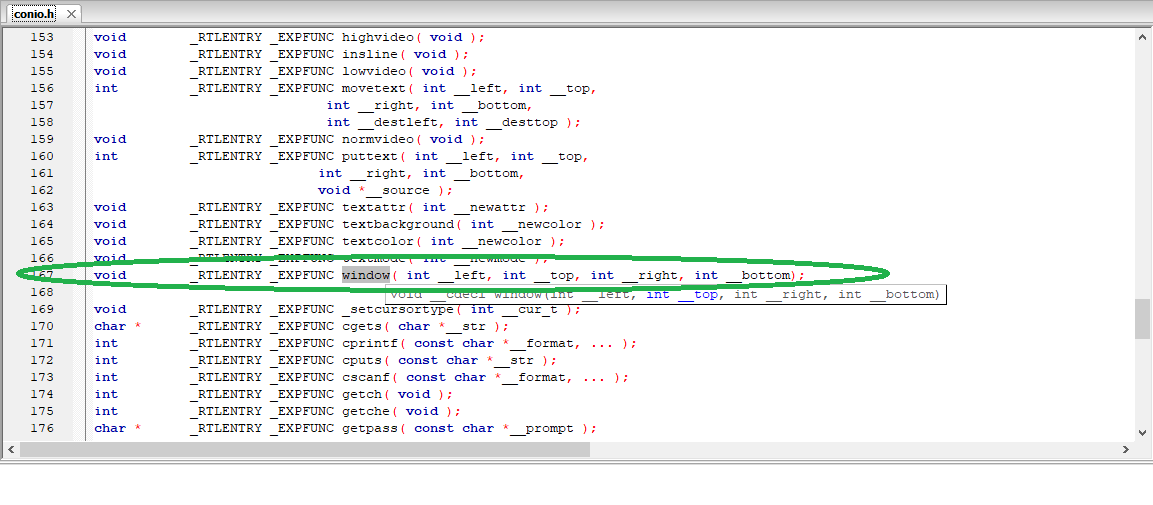The height and width of the screenshot is (505, 1153).
Task: Click line number 176 in the gutter
Action: [42, 428]
